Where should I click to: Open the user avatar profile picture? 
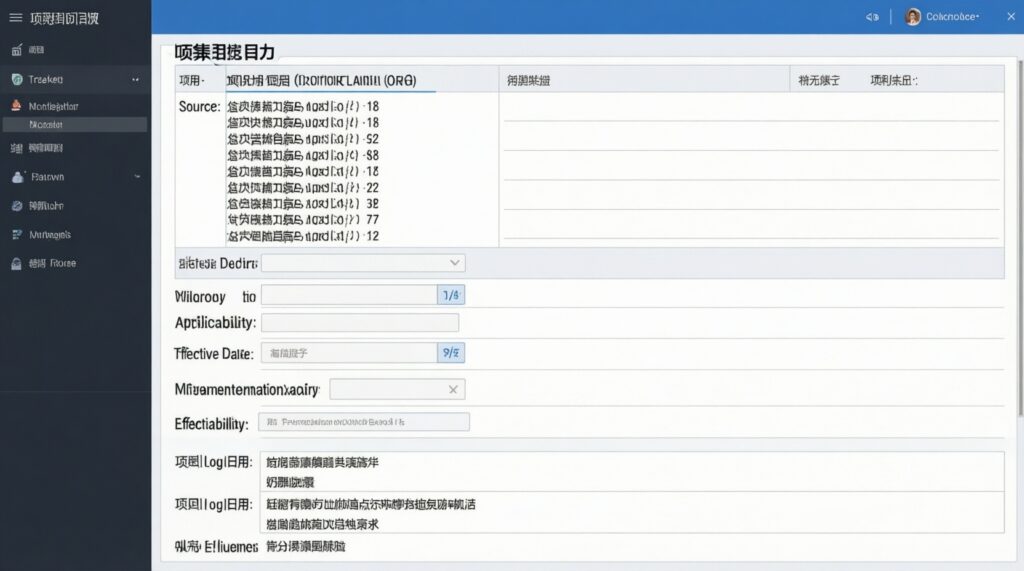912,17
